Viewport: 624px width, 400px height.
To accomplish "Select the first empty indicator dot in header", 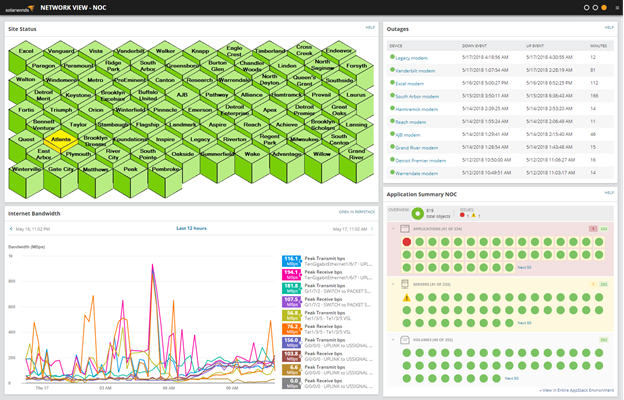I will coord(586,8).
